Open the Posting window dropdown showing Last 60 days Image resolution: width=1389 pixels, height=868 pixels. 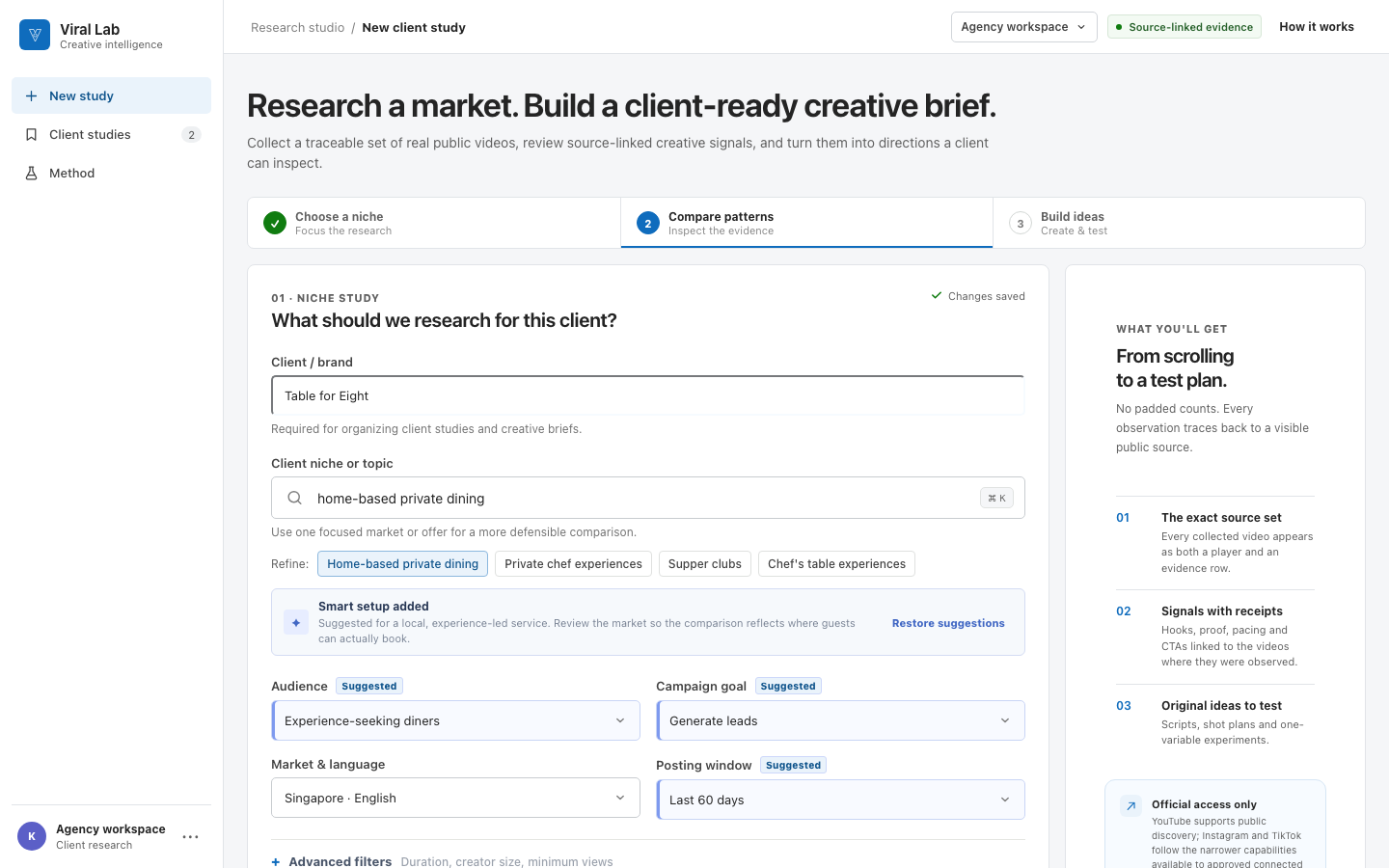pos(840,800)
